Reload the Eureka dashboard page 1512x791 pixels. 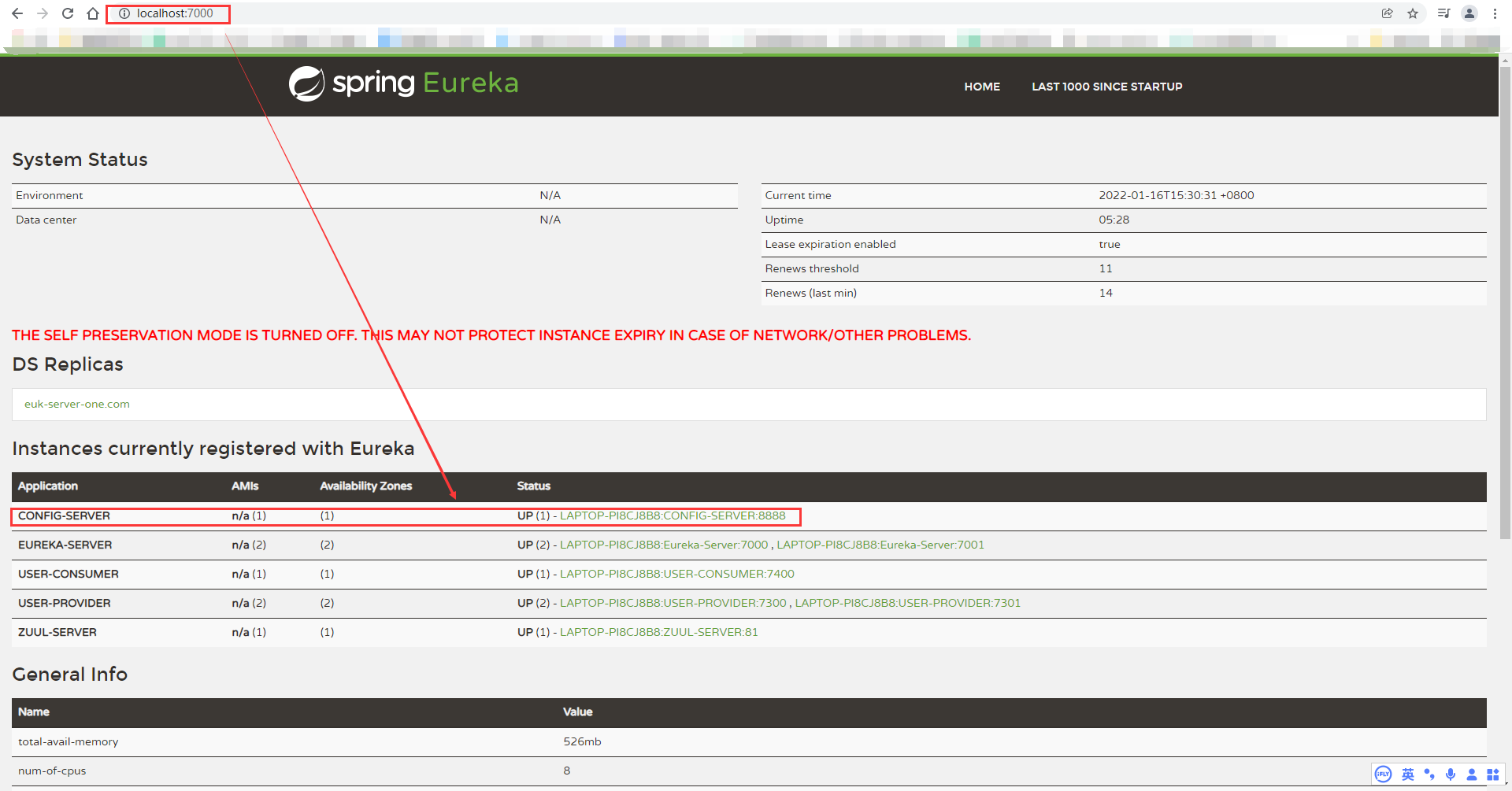tap(68, 13)
